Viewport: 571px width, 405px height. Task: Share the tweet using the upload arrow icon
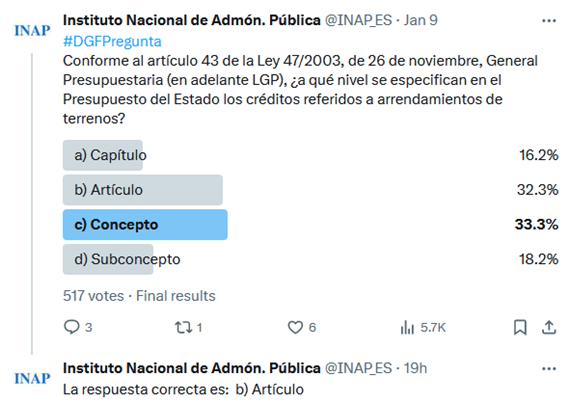coord(549,327)
